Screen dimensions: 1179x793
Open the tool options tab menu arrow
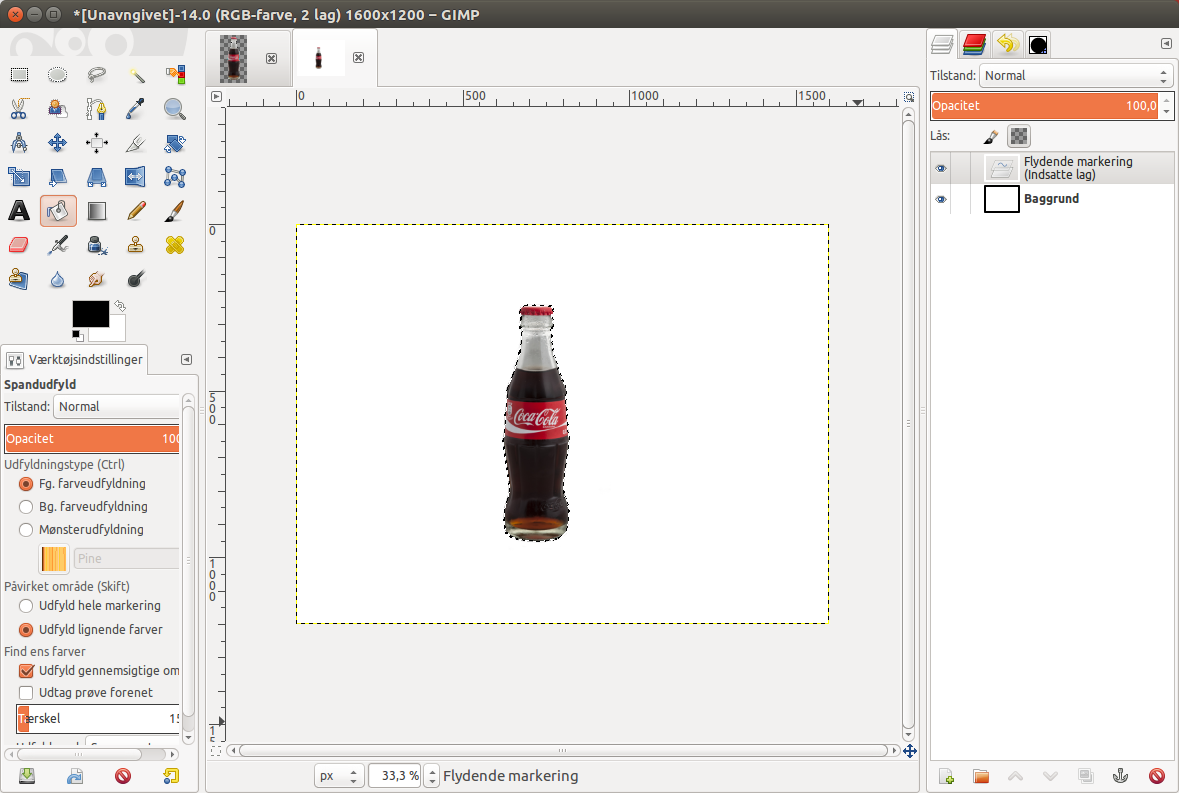click(186, 359)
